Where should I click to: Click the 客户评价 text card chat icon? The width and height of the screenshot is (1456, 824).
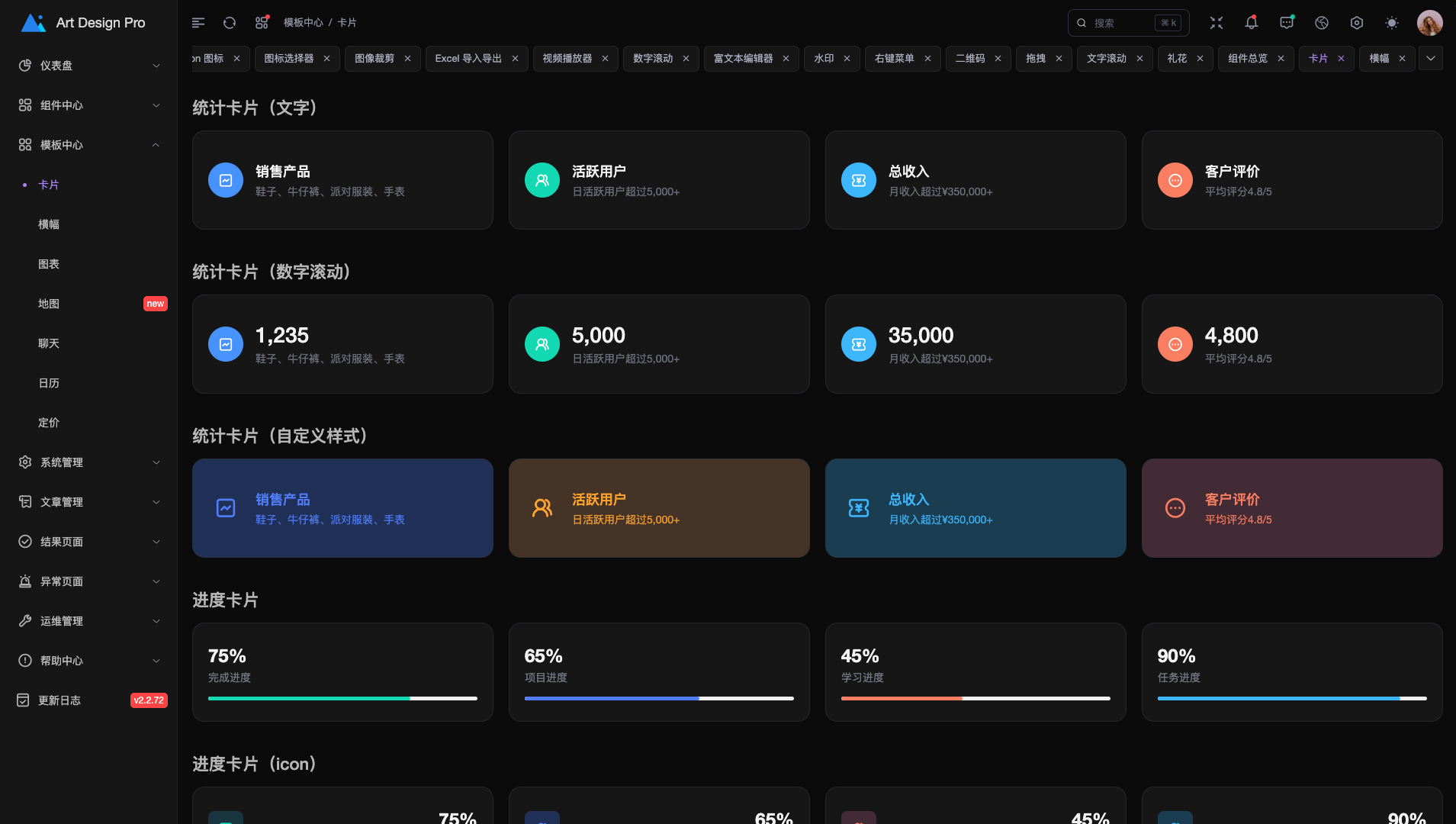1175,180
